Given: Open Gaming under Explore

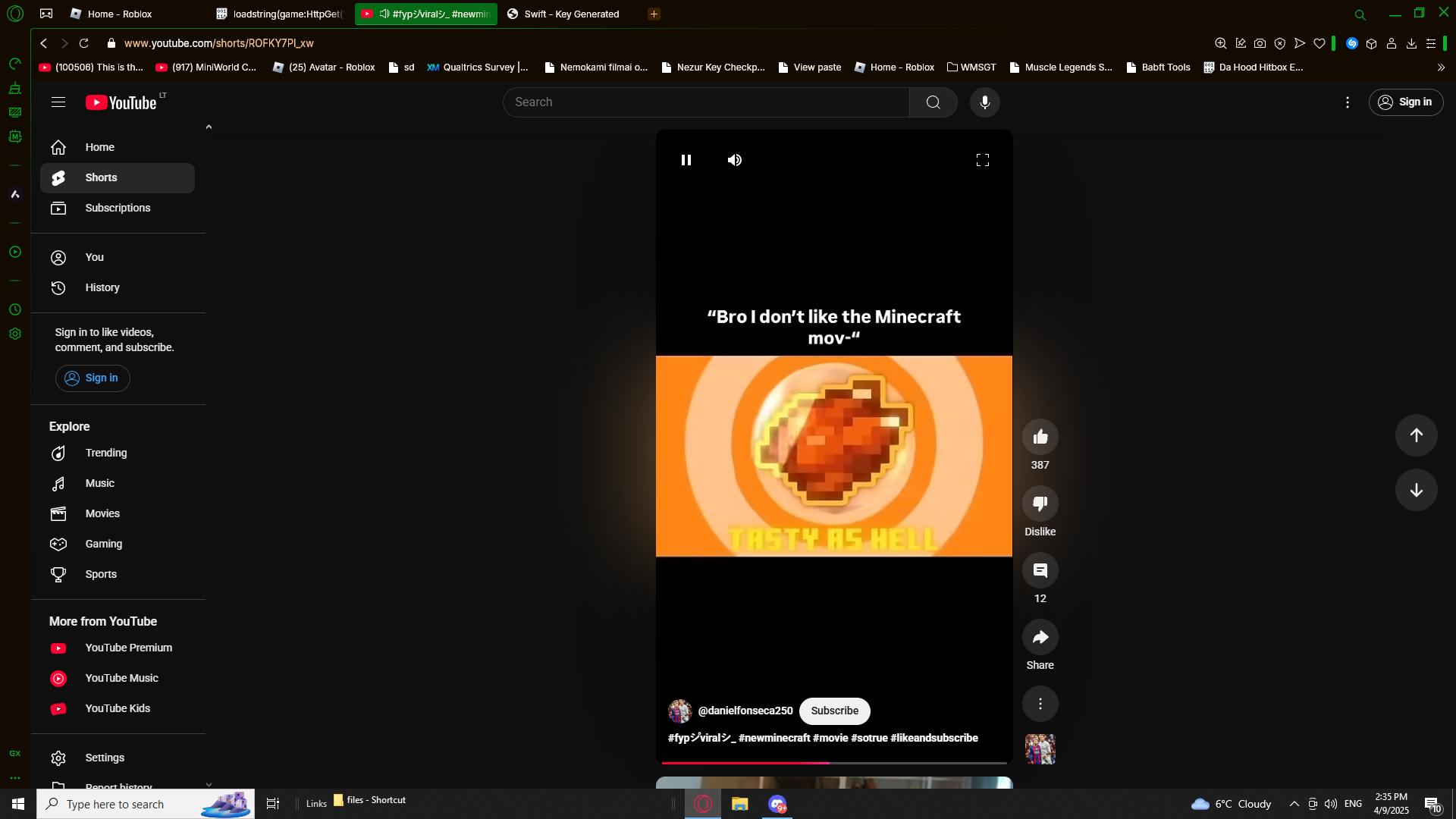Looking at the screenshot, I should [x=118, y=544].
